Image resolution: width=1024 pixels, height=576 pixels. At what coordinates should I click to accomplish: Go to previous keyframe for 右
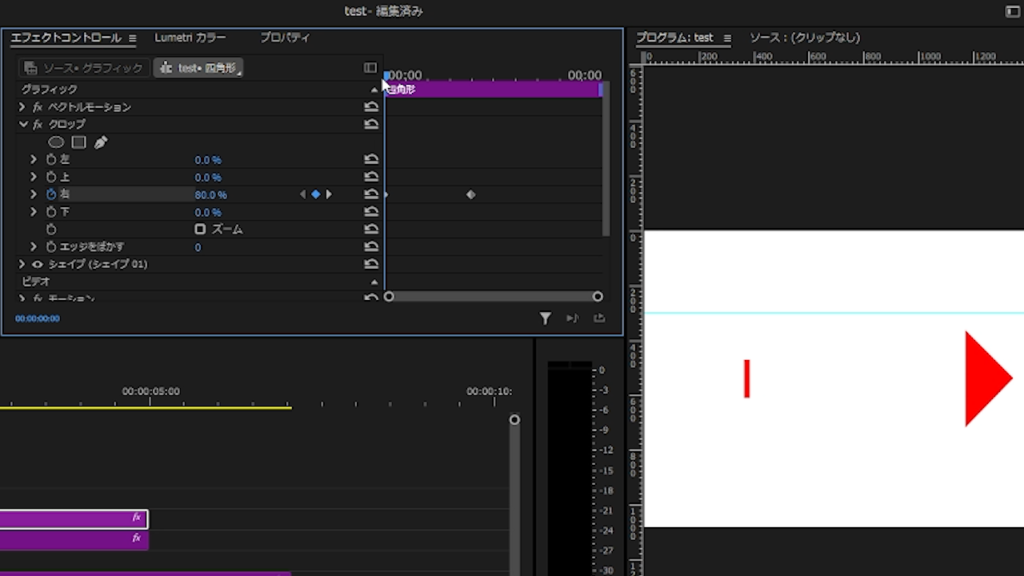tap(302, 195)
